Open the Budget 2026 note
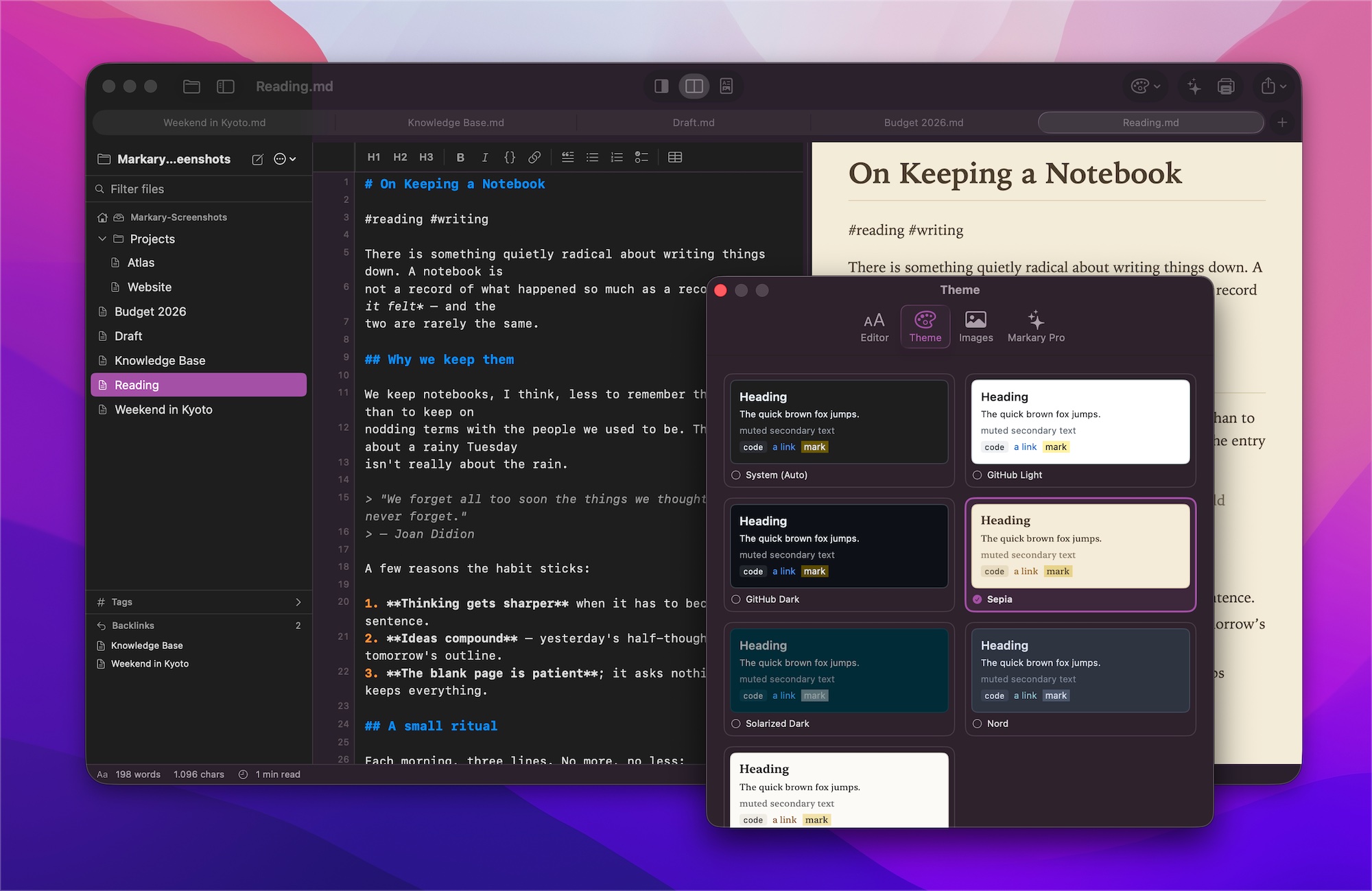 pos(199,311)
